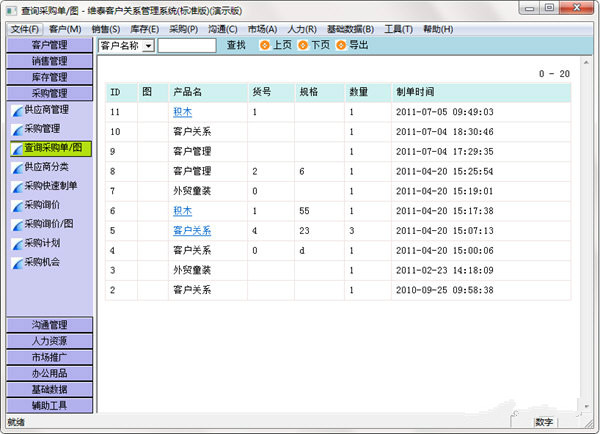
Task: Open the 销售(S) menu
Action: (106, 29)
